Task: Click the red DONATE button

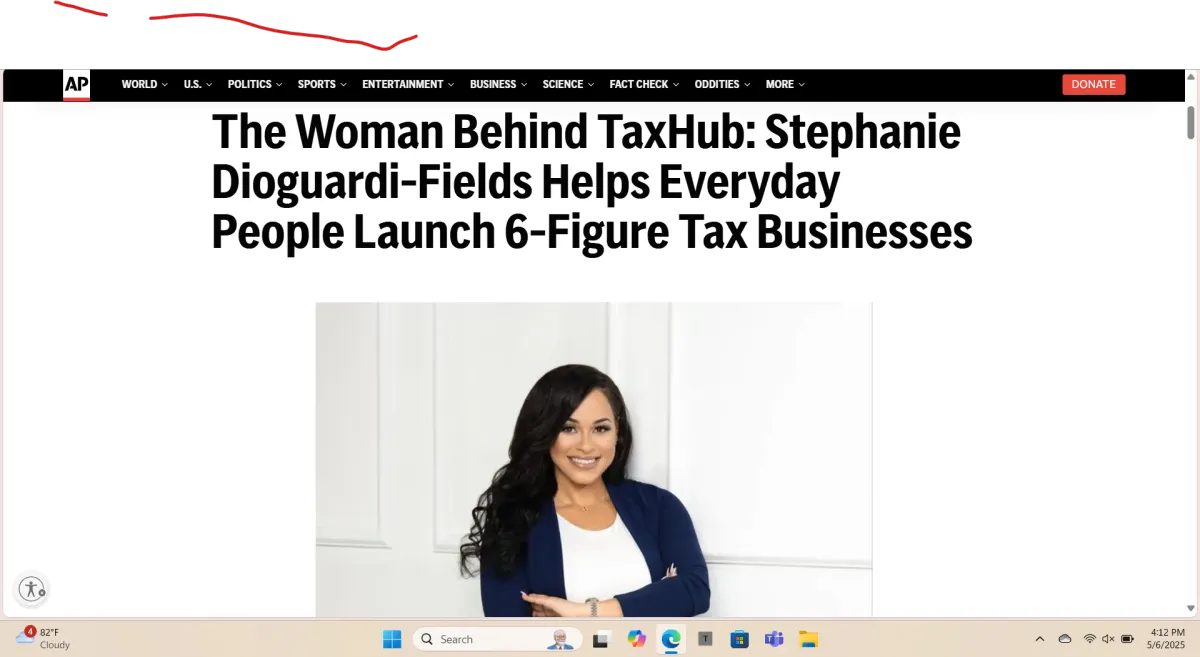Action: (1093, 85)
